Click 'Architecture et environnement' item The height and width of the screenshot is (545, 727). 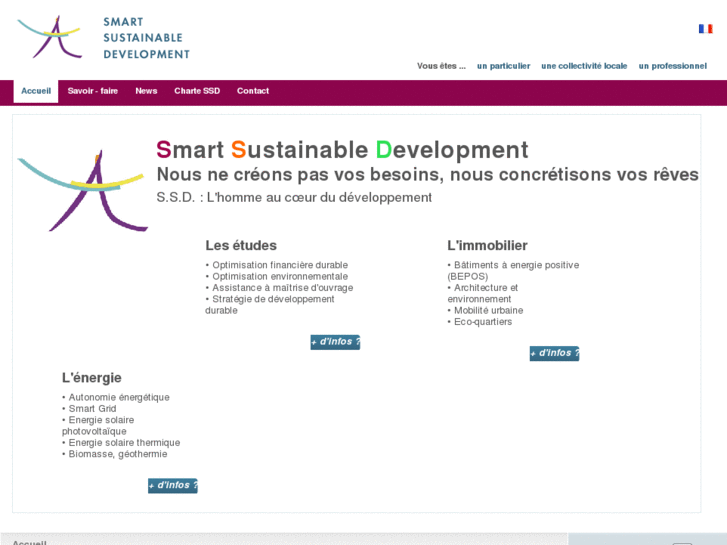click(483, 293)
